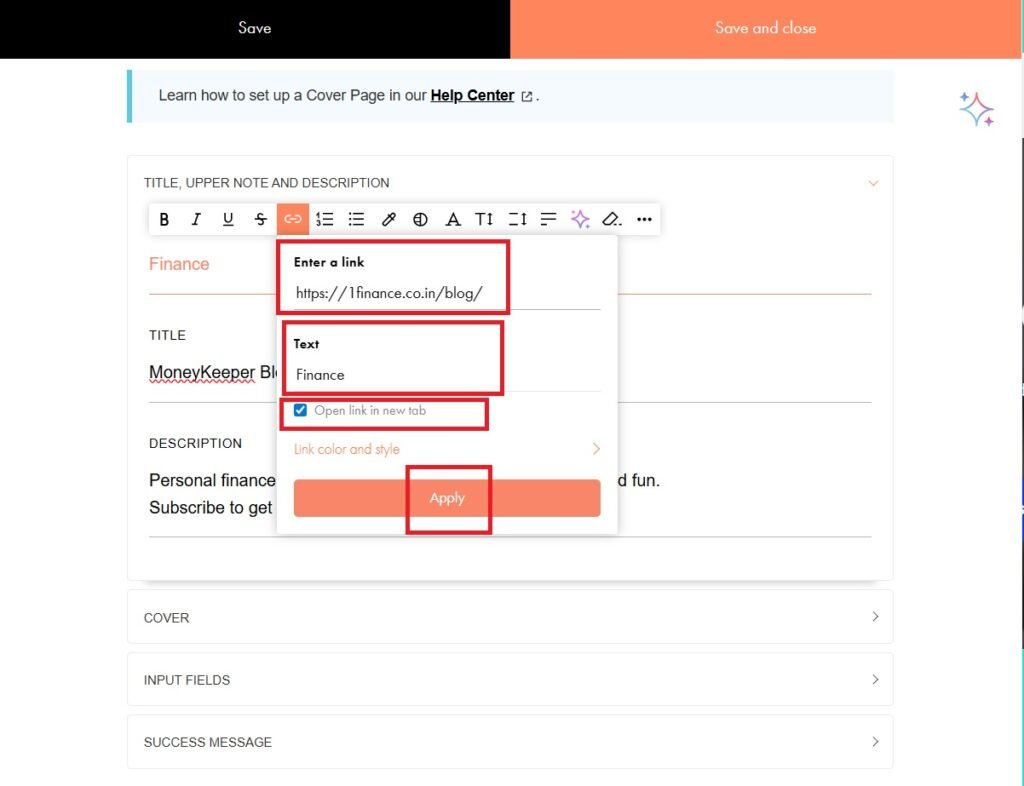Click the Apply button
The image size is (1024, 786).
point(446,498)
